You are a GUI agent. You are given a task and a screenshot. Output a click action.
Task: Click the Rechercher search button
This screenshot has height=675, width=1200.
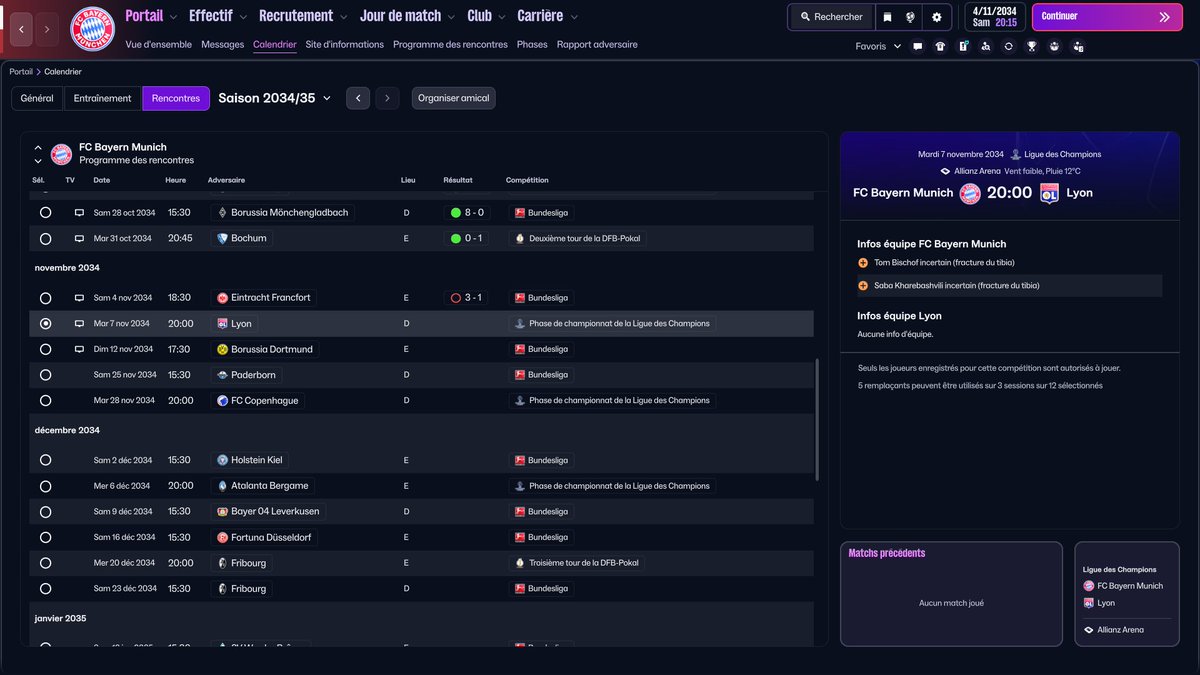[x=830, y=17]
